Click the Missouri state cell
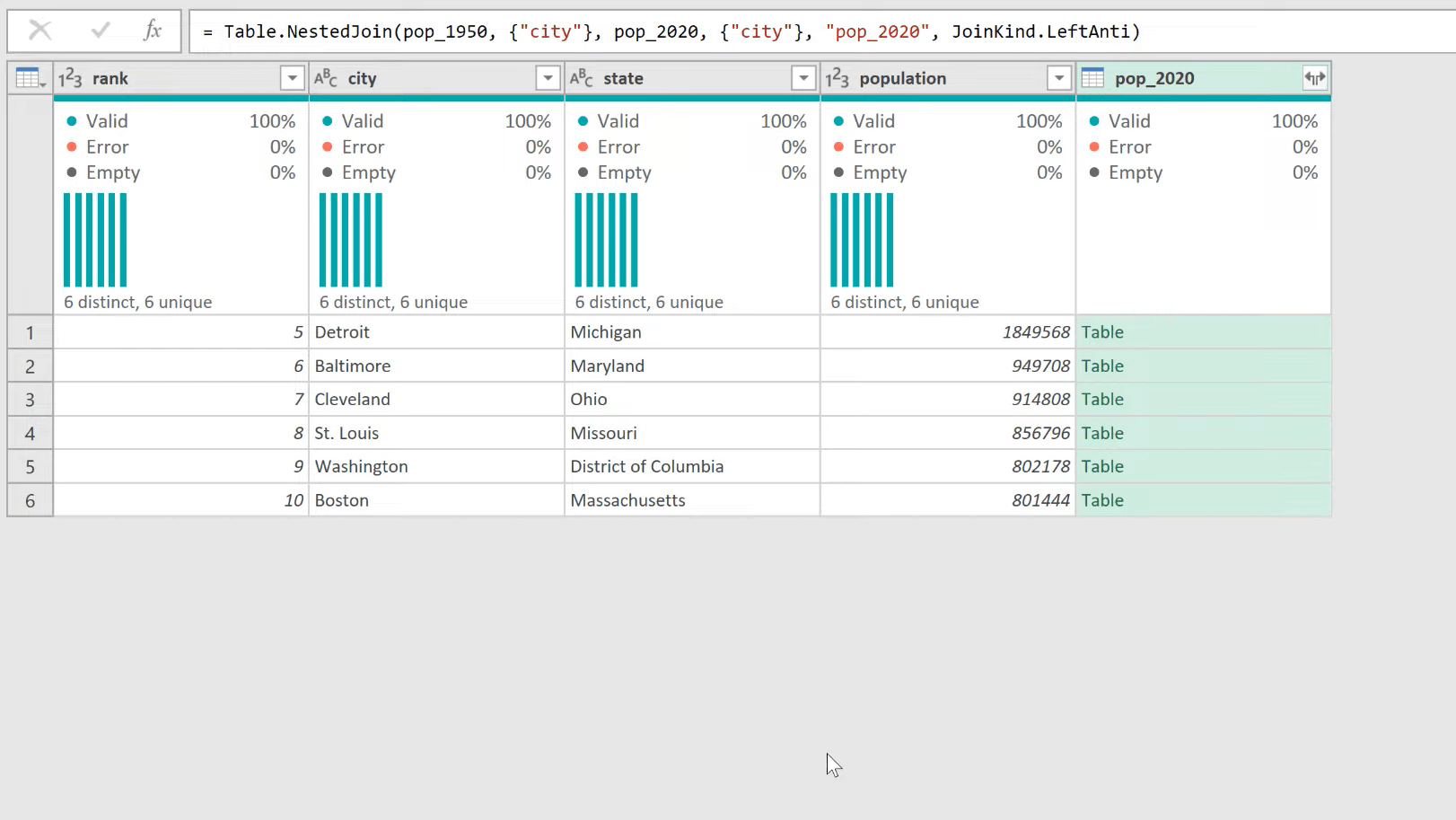This screenshot has width=1456, height=820. click(x=692, y=433)
